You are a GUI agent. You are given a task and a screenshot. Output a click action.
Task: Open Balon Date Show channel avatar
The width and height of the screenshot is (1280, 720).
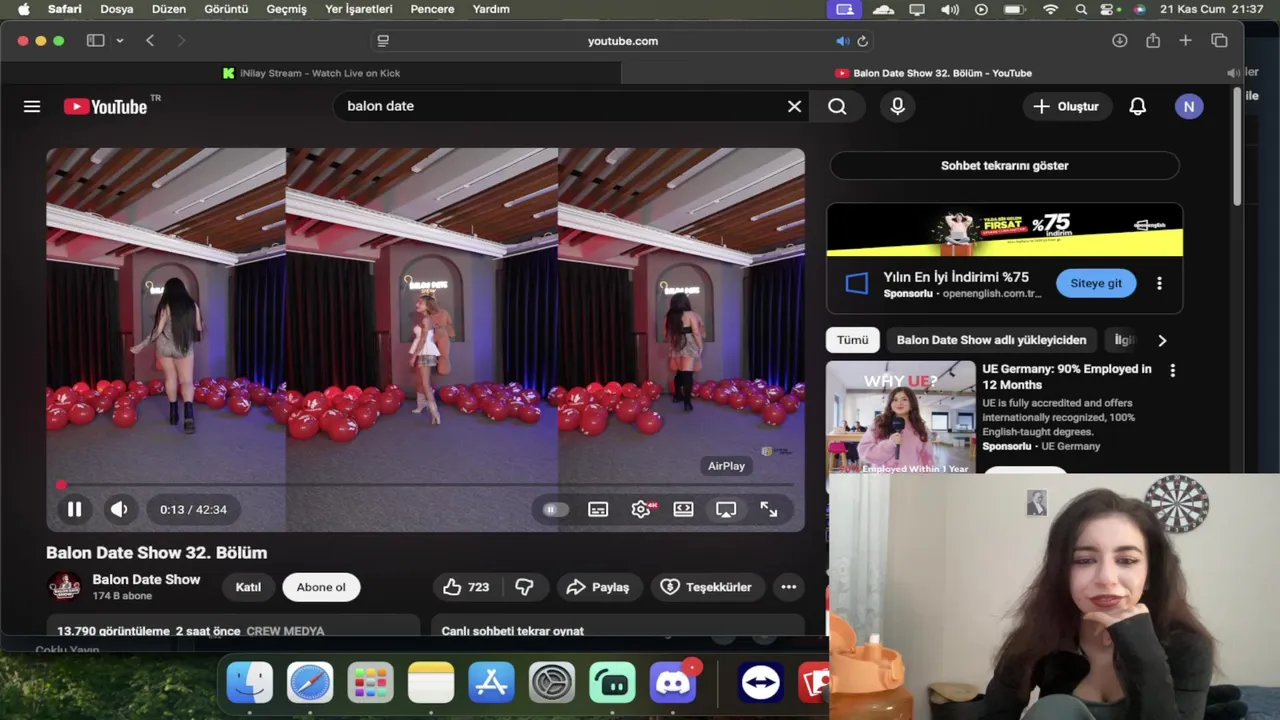[x=64, y=587]
